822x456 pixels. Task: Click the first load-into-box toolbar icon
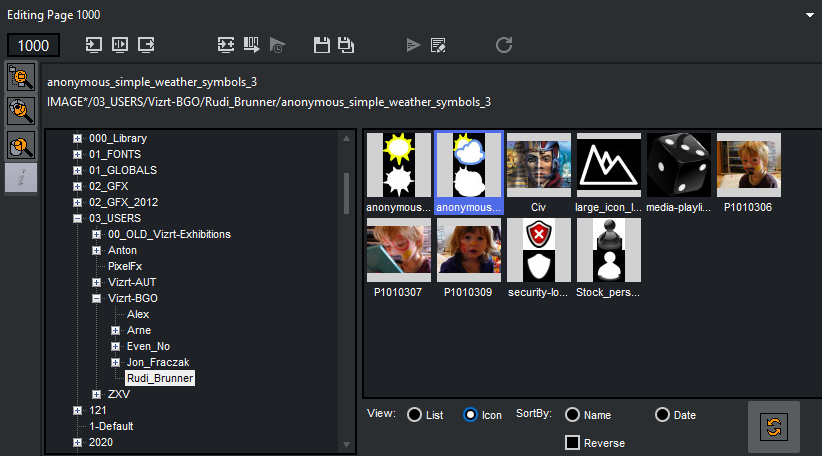[94, 45]
